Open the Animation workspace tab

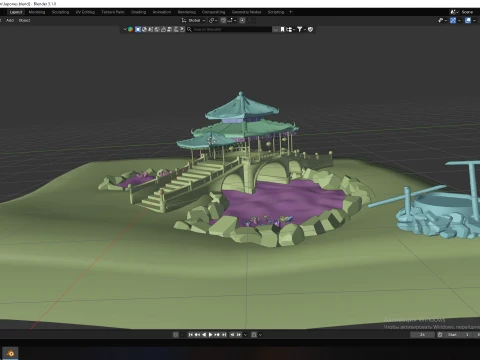(162, 12)
